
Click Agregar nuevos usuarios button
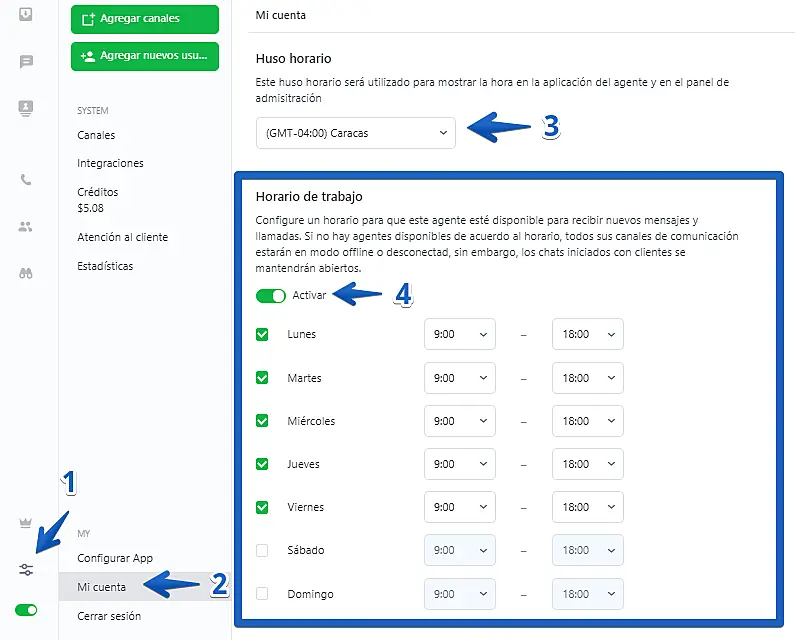(145, 56)
